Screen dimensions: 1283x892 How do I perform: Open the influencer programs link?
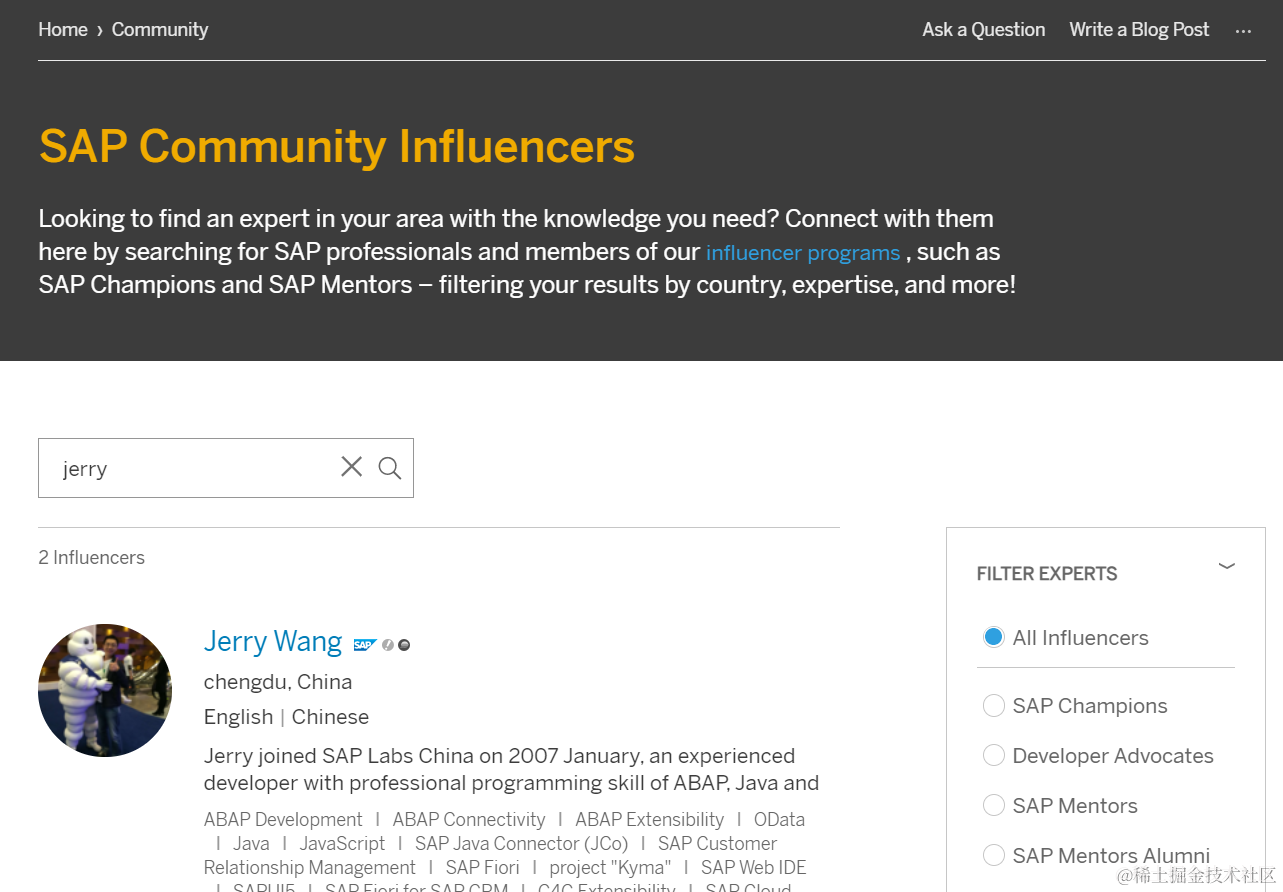(803, 253)
